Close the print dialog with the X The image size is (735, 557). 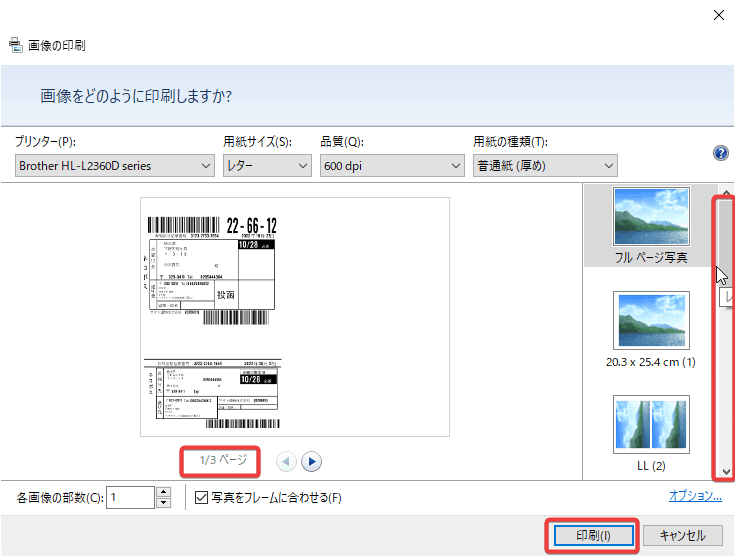click(719, 15)
